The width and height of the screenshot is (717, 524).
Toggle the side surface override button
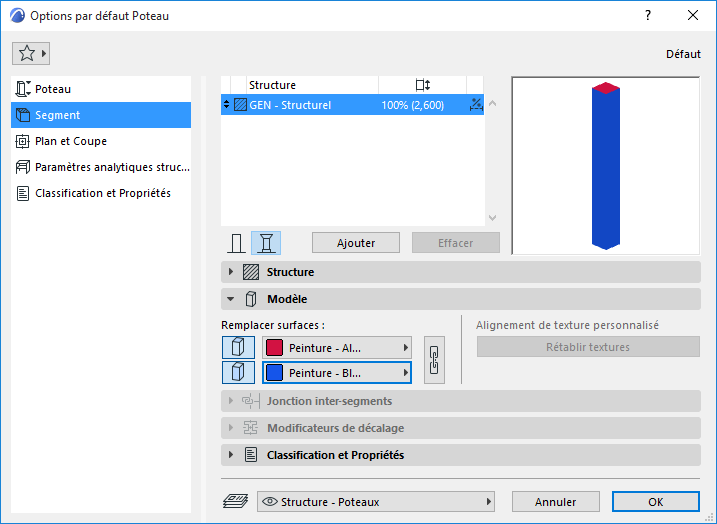pyautogui.click(x=238, y=372)
